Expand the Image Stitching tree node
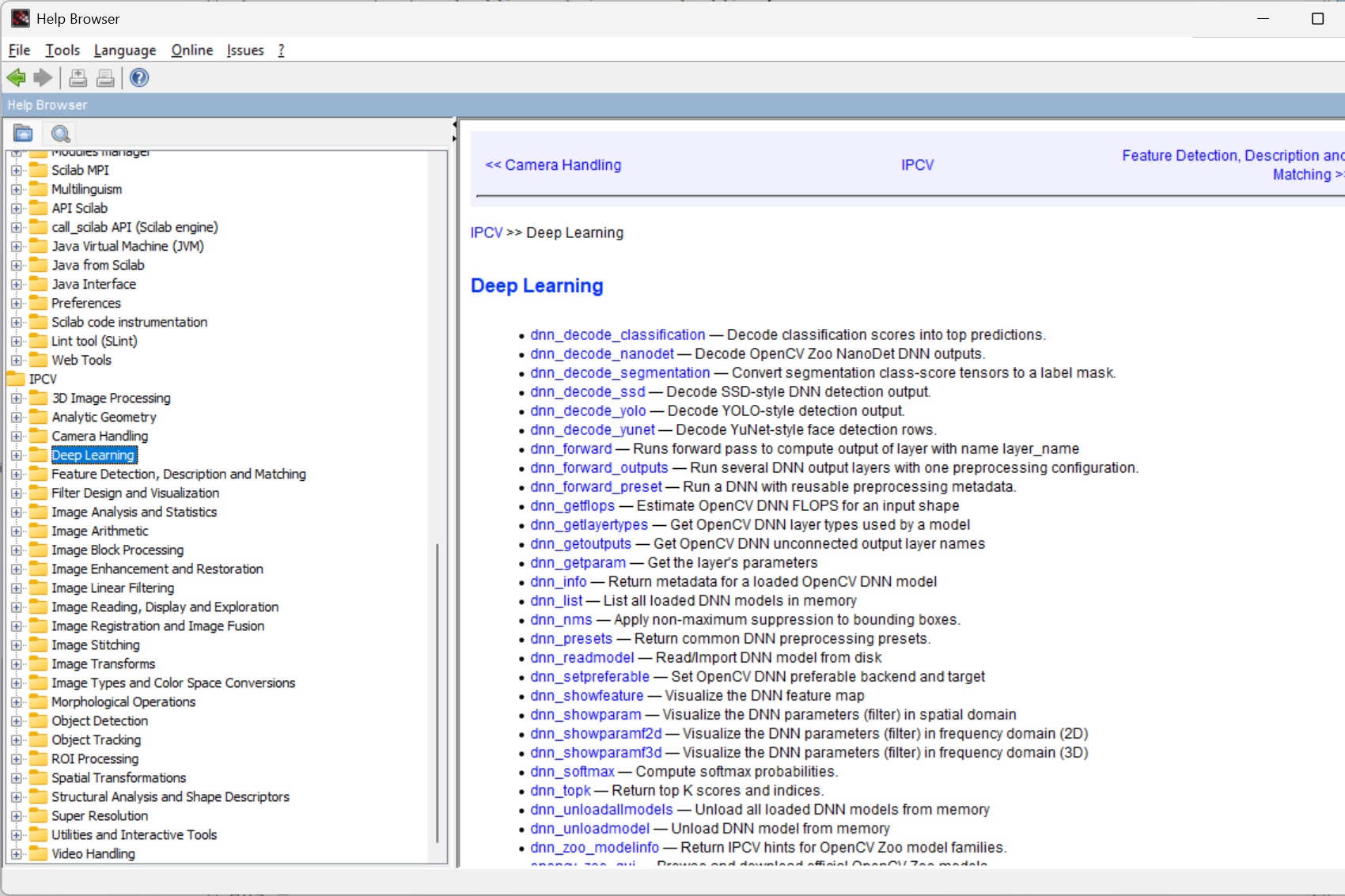 [17, 645]
